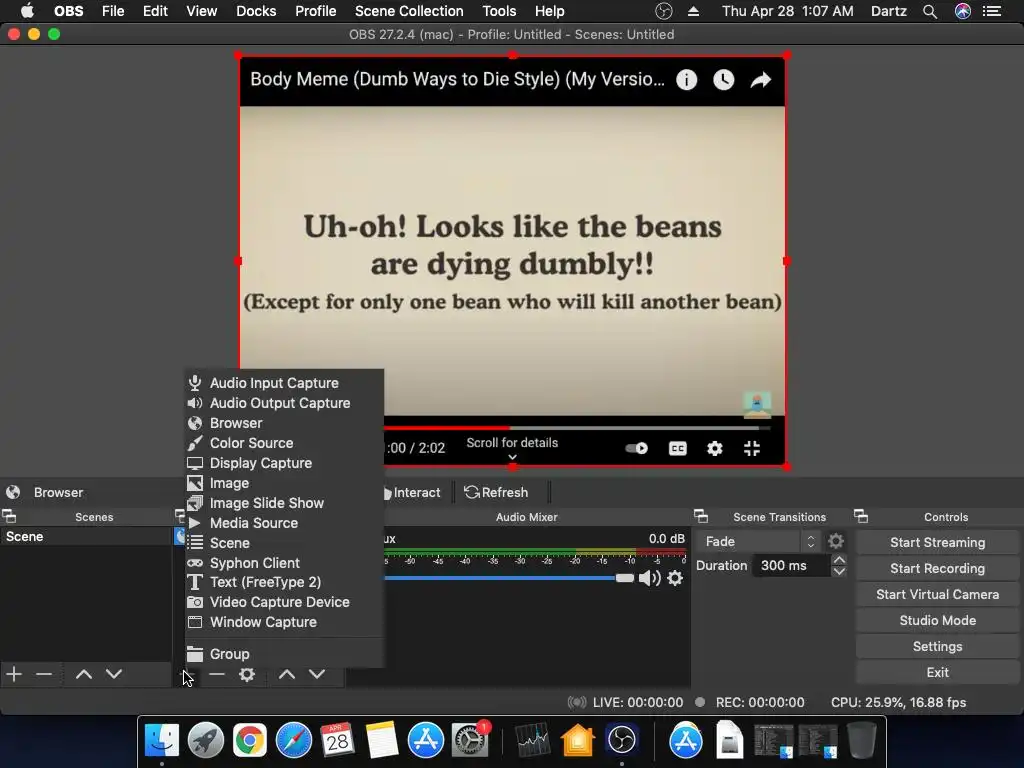The width and height of the screenshot is (1024, 768).
Task: Open the Profile menu
Action: 315,11
